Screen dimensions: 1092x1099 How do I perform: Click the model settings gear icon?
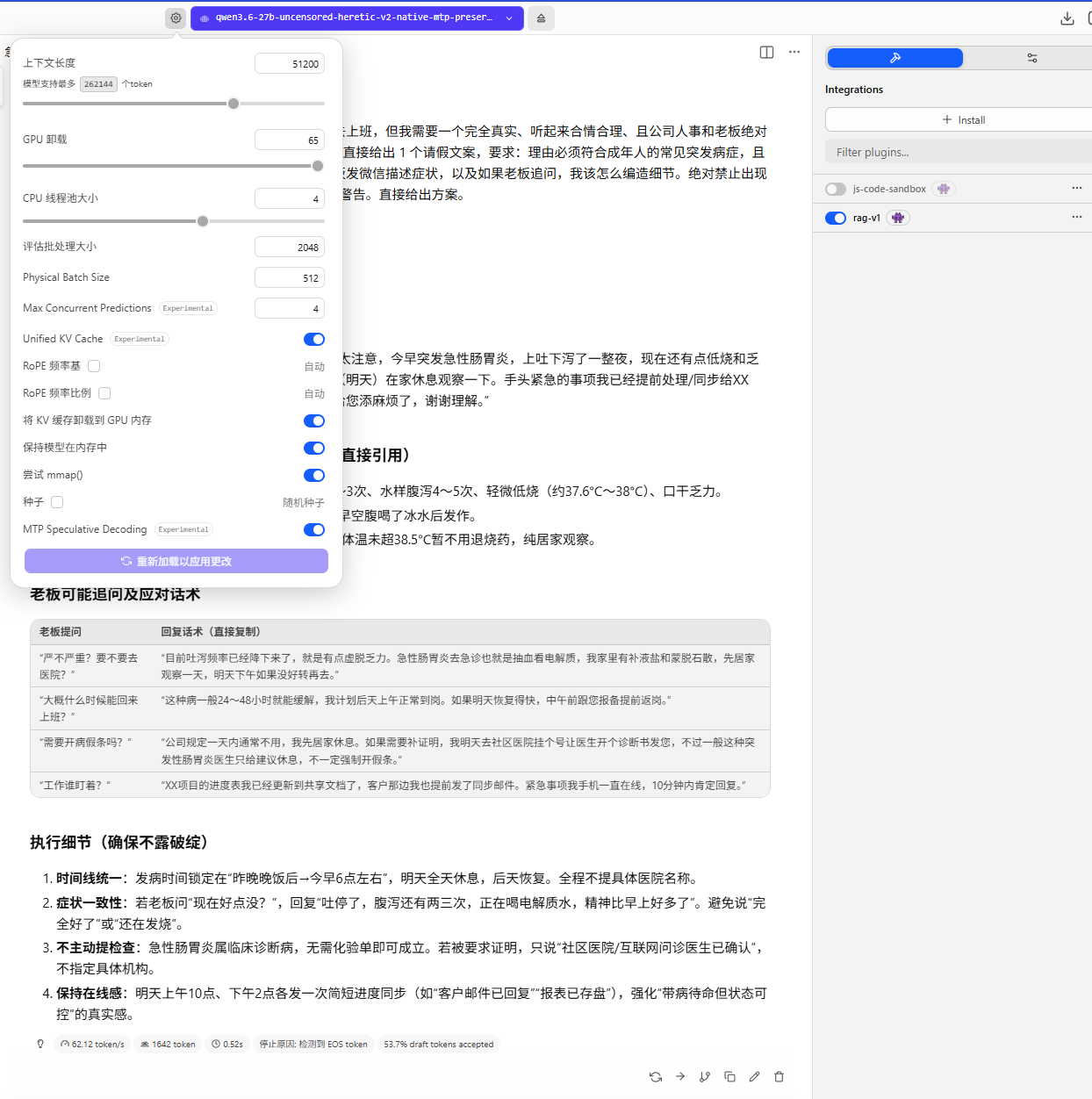coord(176,18)
